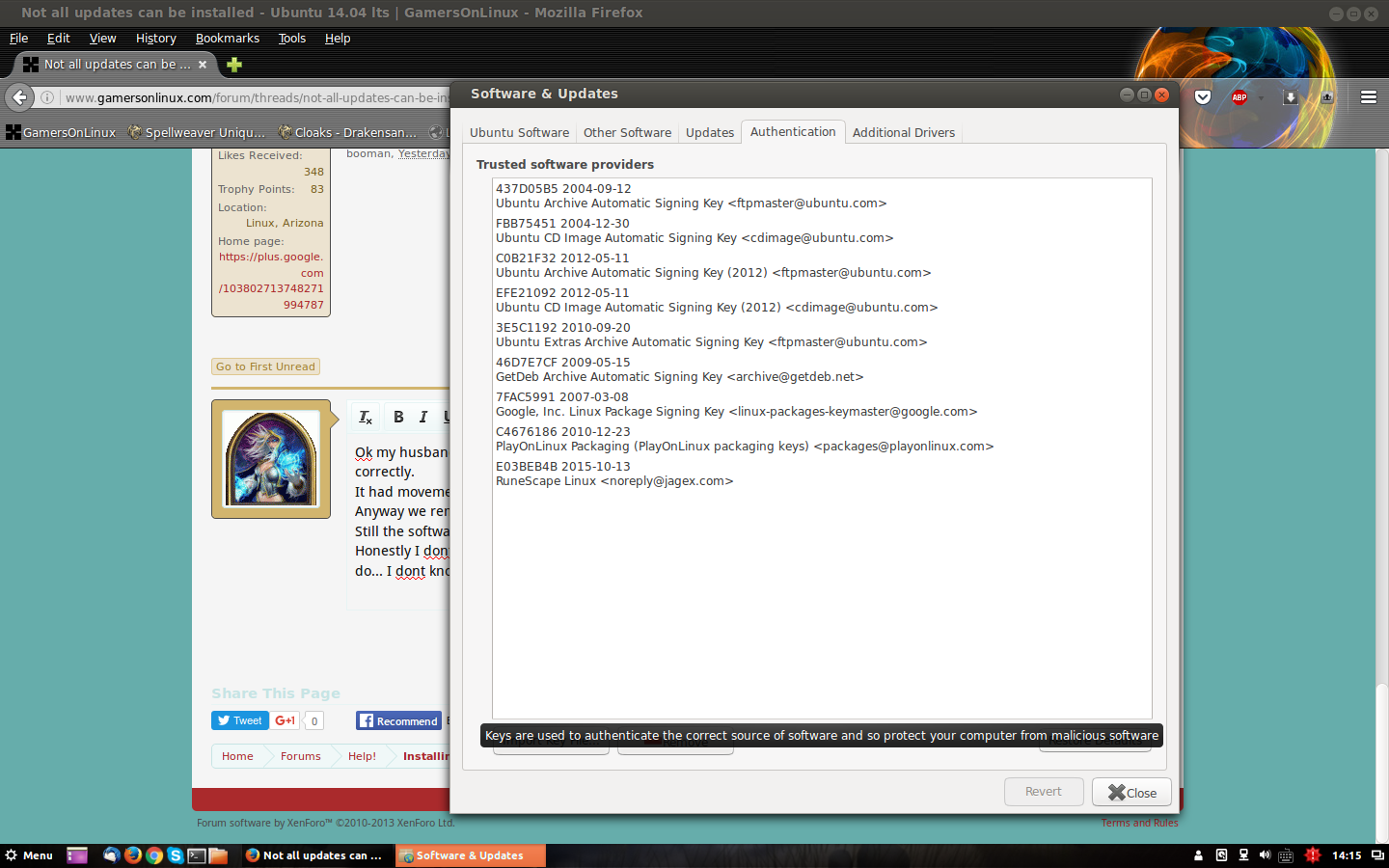Image resolution: width=1389 pixels, height=868 pixels.
Task: Launch Thunderbird from panel
Action: [112, 855]
